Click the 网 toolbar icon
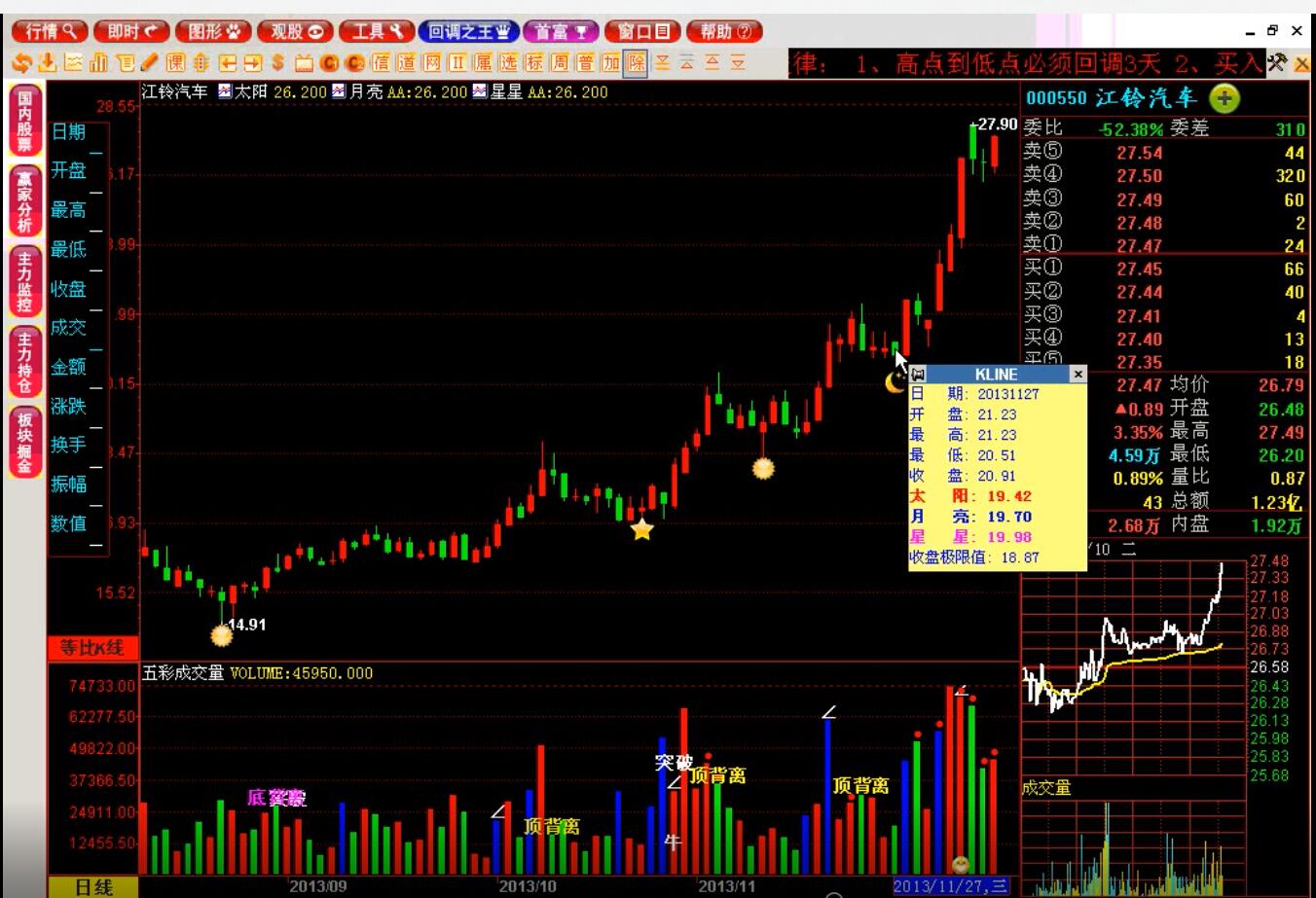1316x898 pixels. [x=431, y=63]
